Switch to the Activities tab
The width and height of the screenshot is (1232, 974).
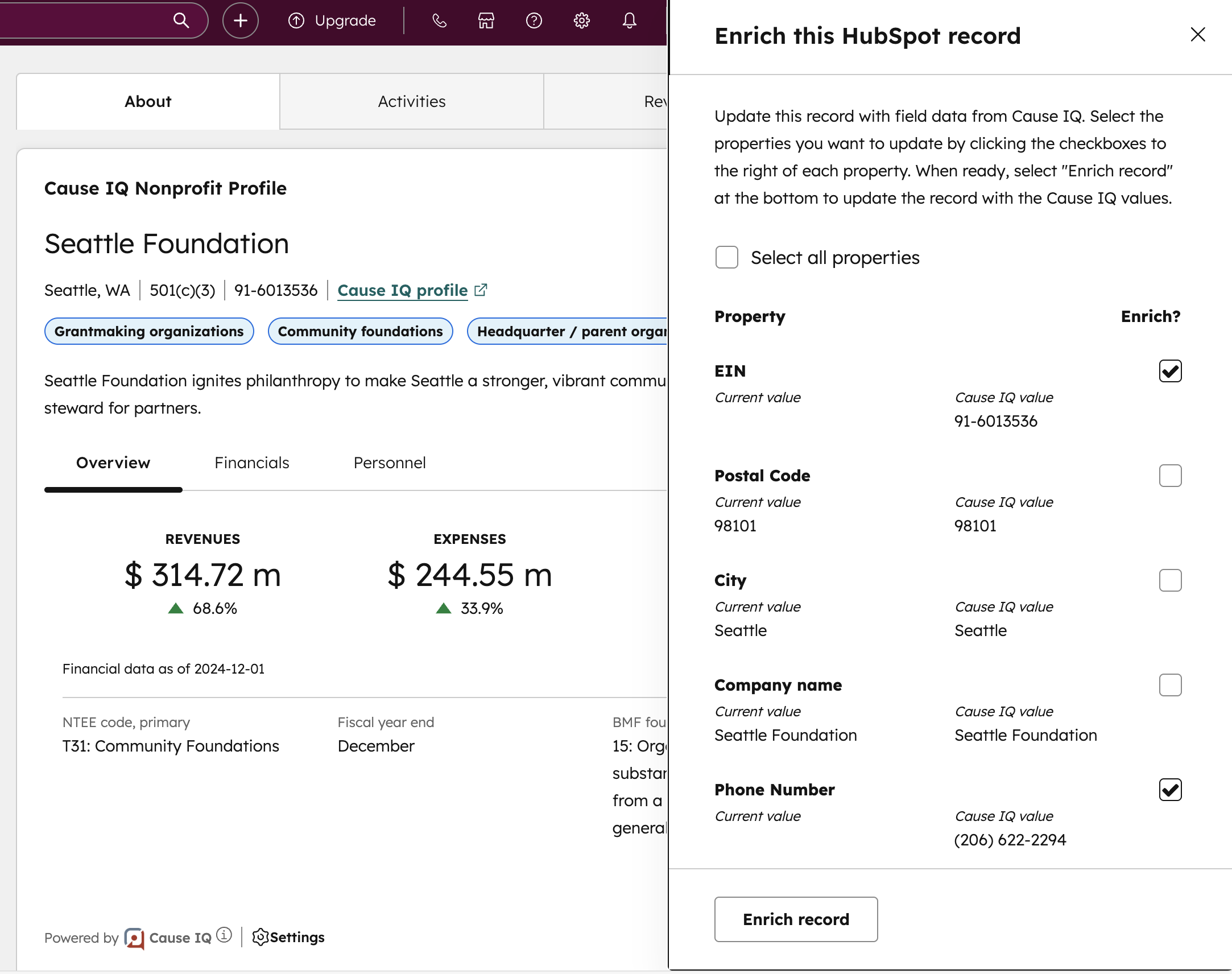coord(411,101)
